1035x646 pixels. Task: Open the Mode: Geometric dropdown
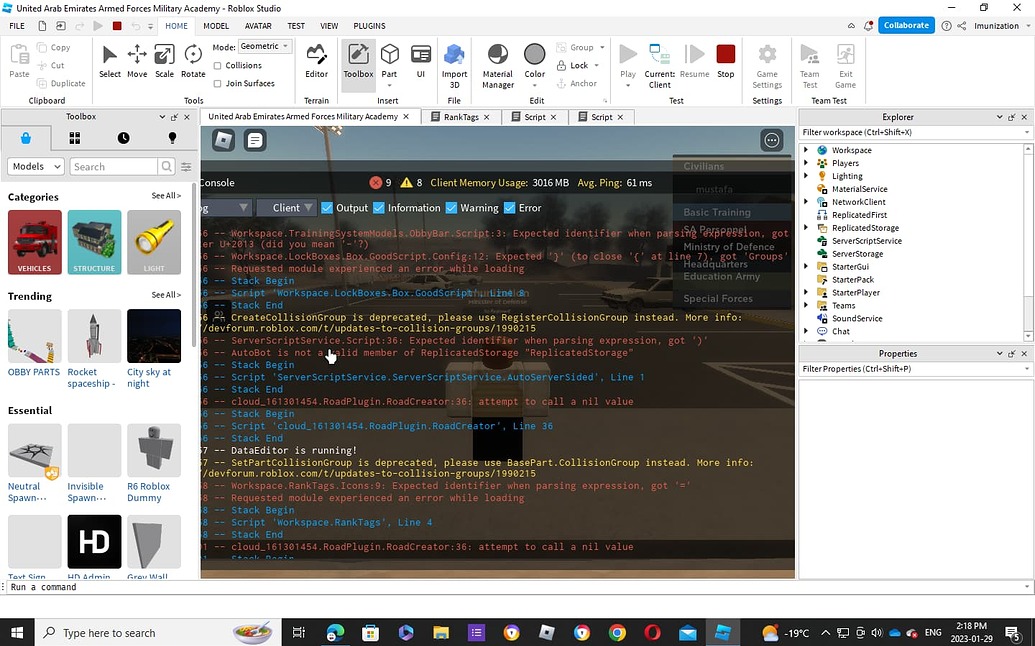tap(263, 45)
